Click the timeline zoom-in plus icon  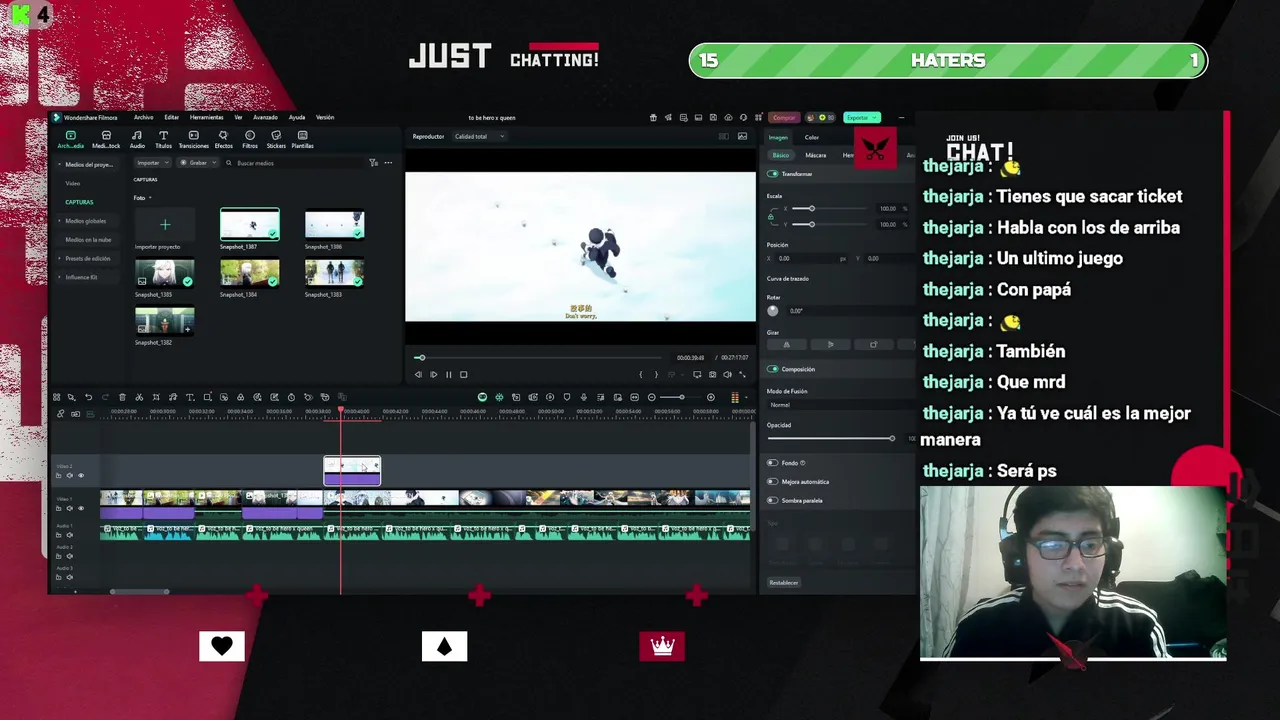(711, 397)
